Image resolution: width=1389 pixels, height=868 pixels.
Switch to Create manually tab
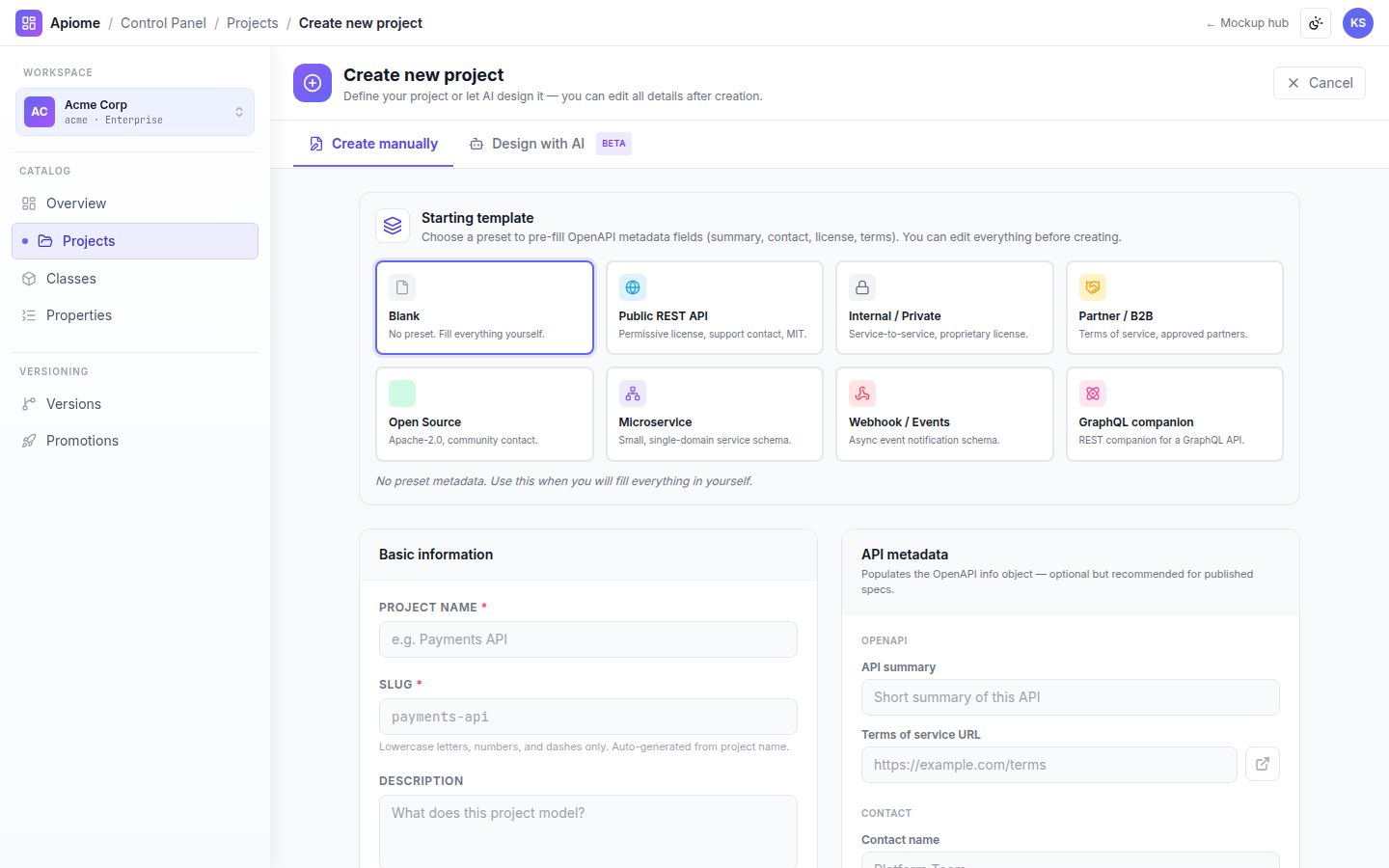click(373, 144)
